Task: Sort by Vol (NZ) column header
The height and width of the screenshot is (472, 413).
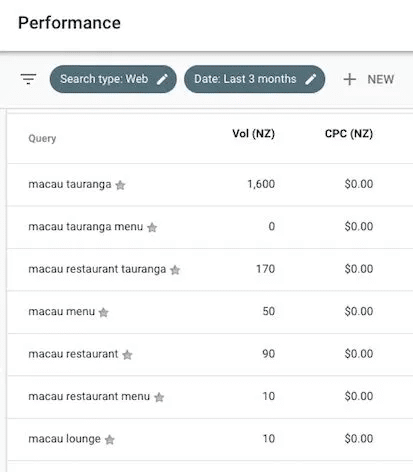Action: pyautogui.click(x=253, y=134)
